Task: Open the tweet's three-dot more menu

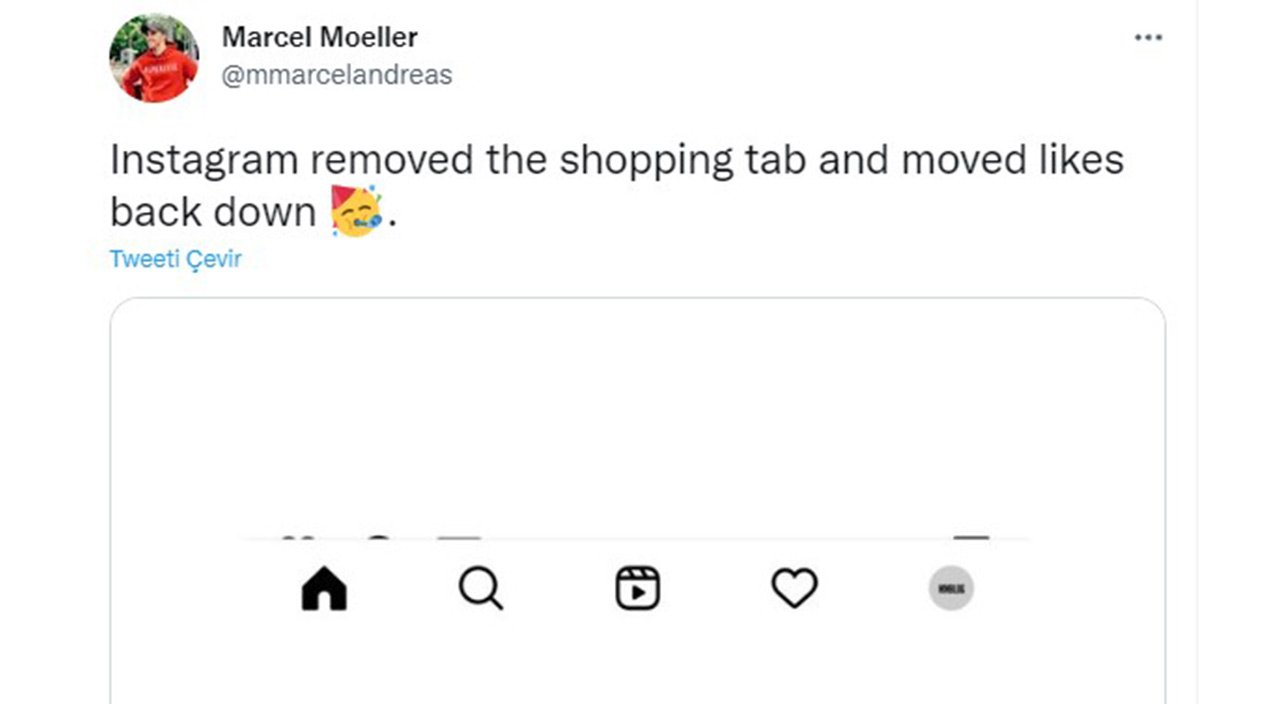Action: coord(1148,38)
